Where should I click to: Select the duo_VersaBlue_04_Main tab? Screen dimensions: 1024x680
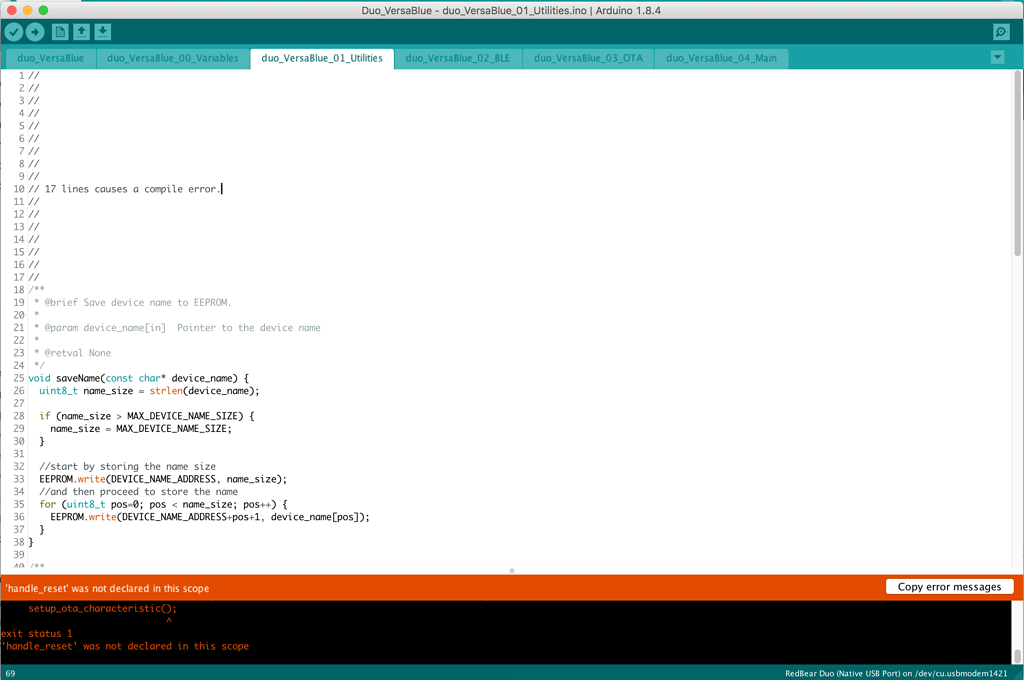[x=721, y=57]
